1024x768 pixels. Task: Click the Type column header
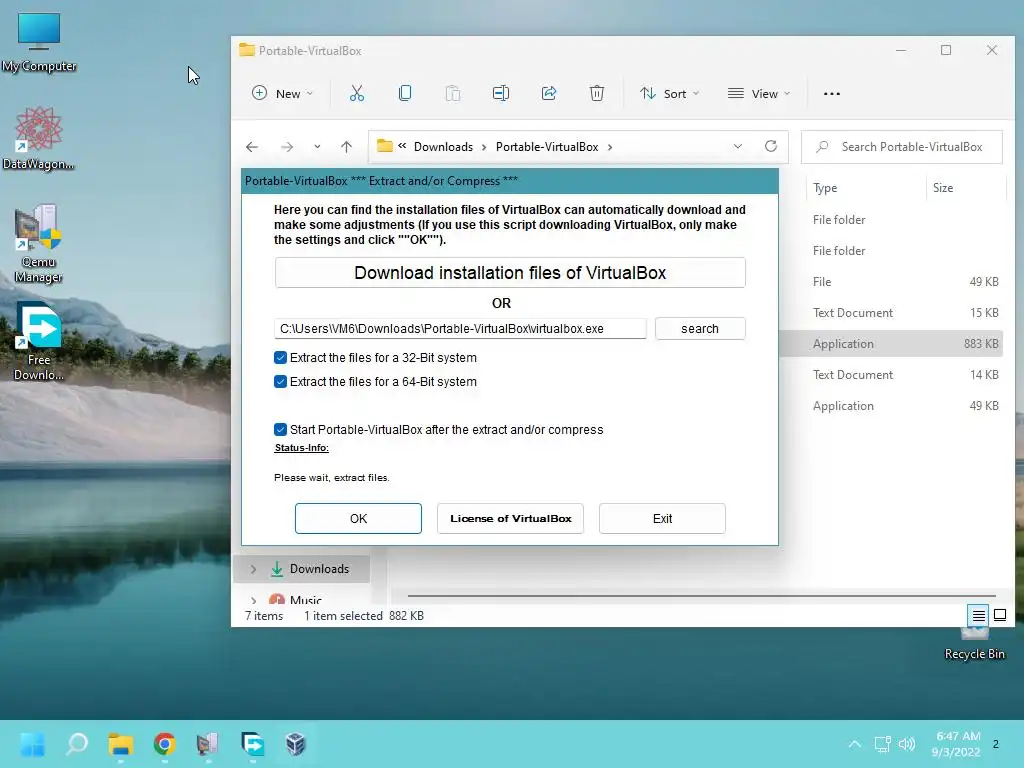click(825, 188)
